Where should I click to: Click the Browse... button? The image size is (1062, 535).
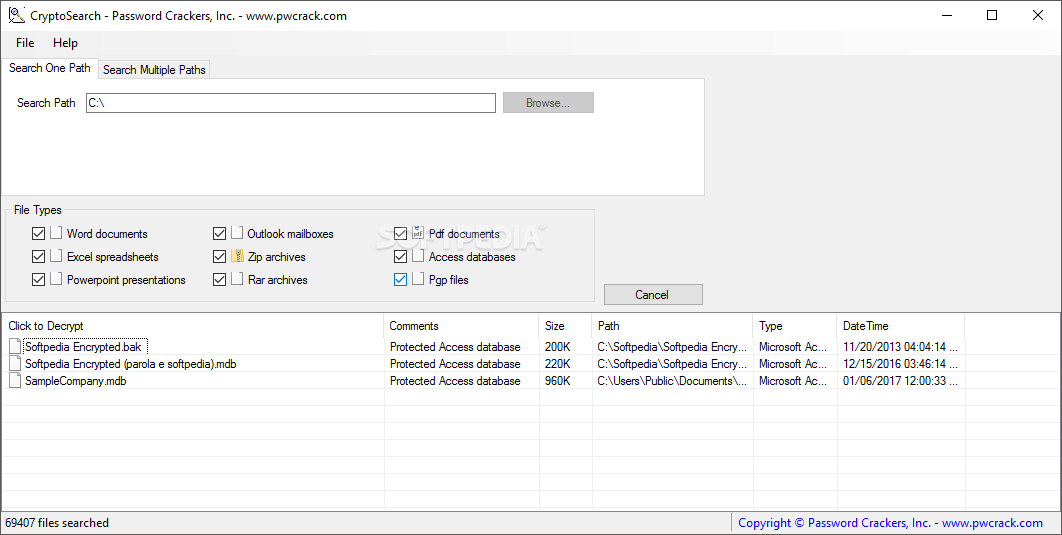[548, 103]
